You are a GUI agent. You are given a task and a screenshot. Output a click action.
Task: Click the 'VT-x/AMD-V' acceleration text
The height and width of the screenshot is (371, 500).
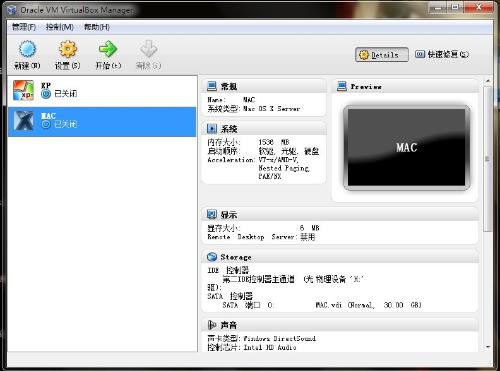pyautogui.click(x=278, y=160)
